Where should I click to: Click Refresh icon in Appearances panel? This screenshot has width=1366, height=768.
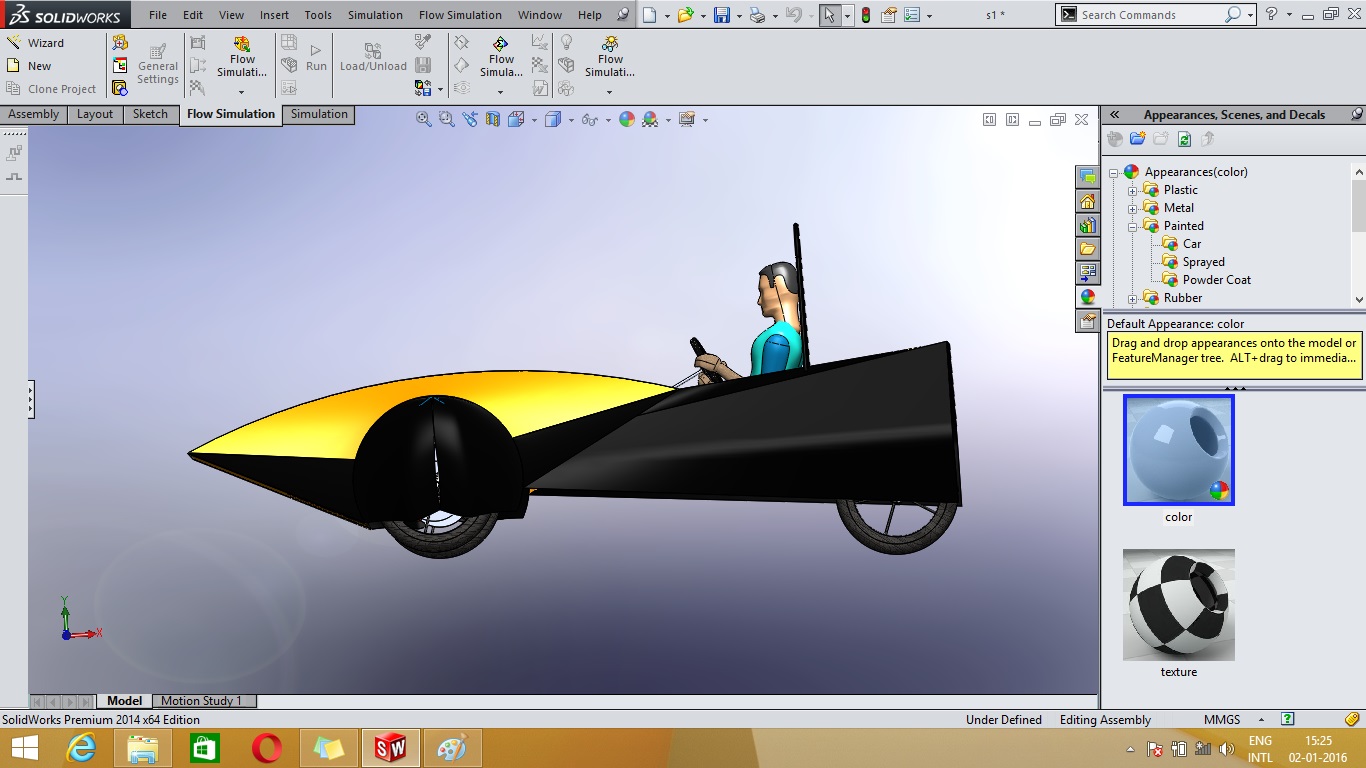(1184, 139)
